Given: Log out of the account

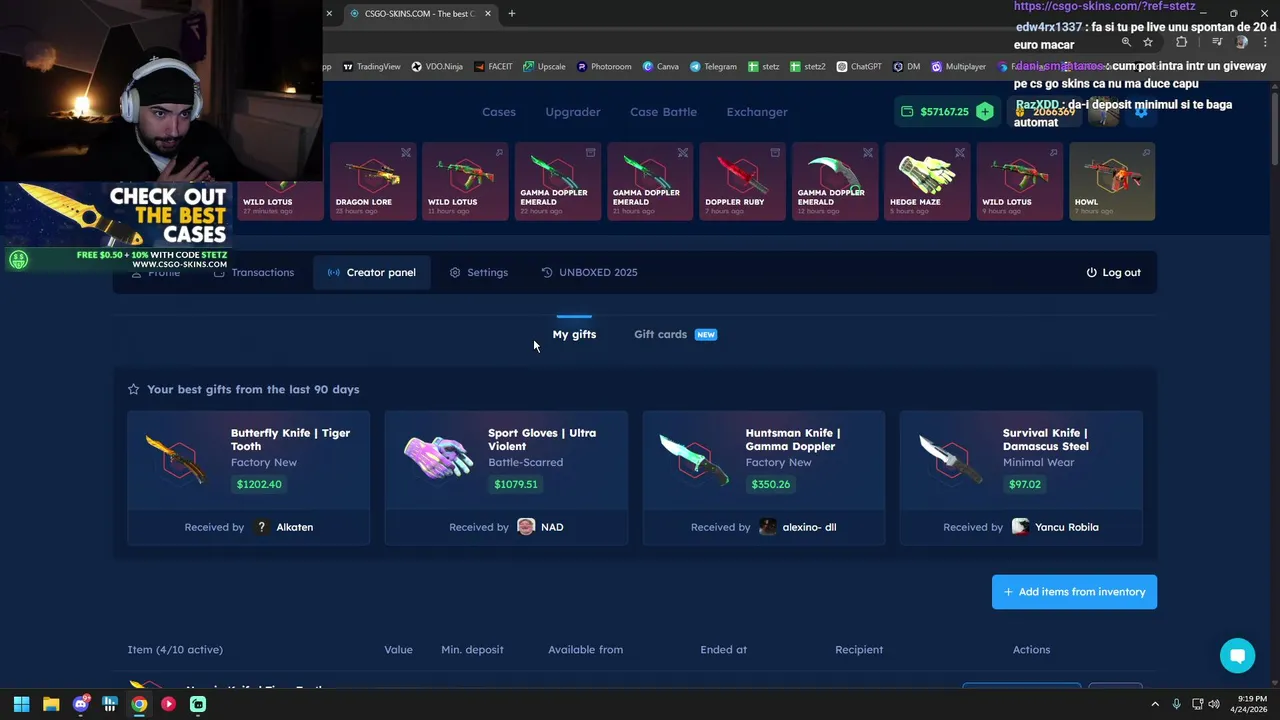Looking at the screenshot, I should (x=1113, y=272).
